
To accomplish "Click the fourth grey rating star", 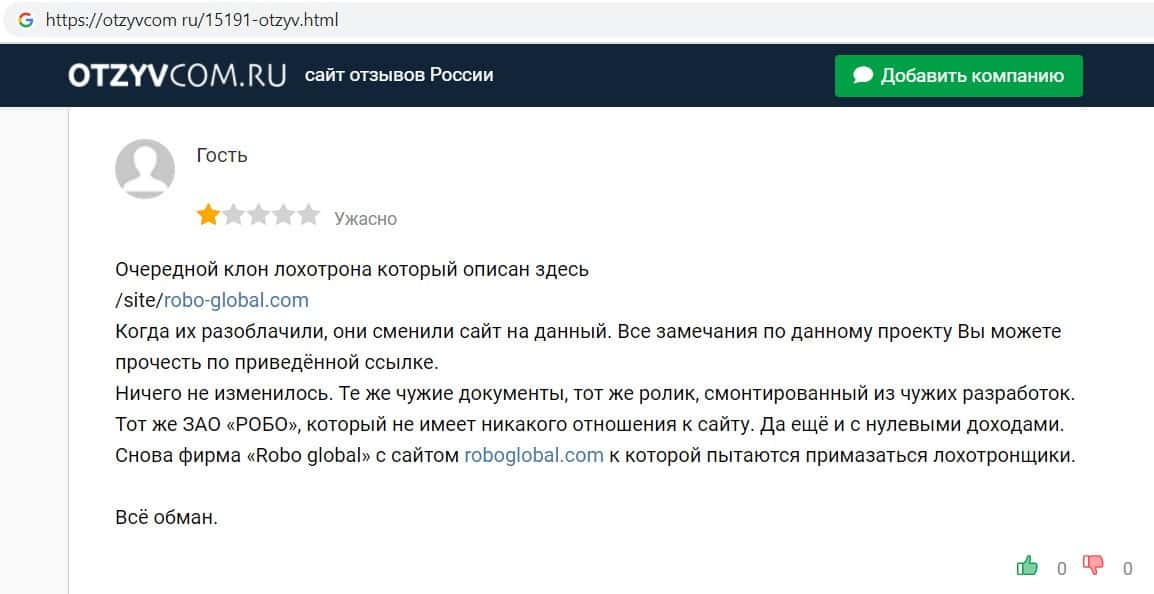I will point(283,215).
